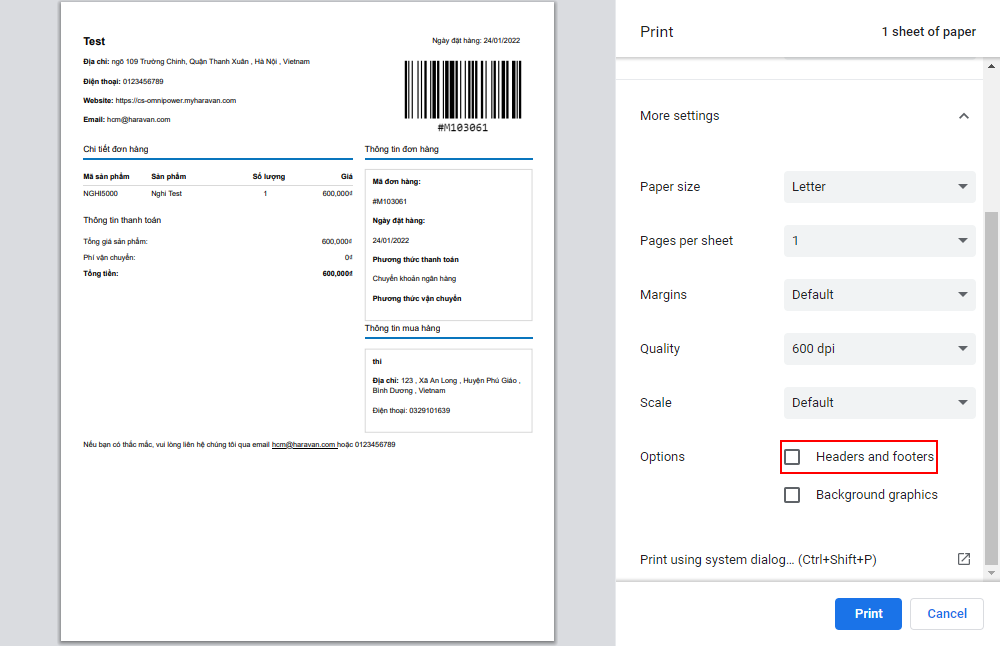
Task: Click the email link in preview footer note
Action: click(303, 444)
